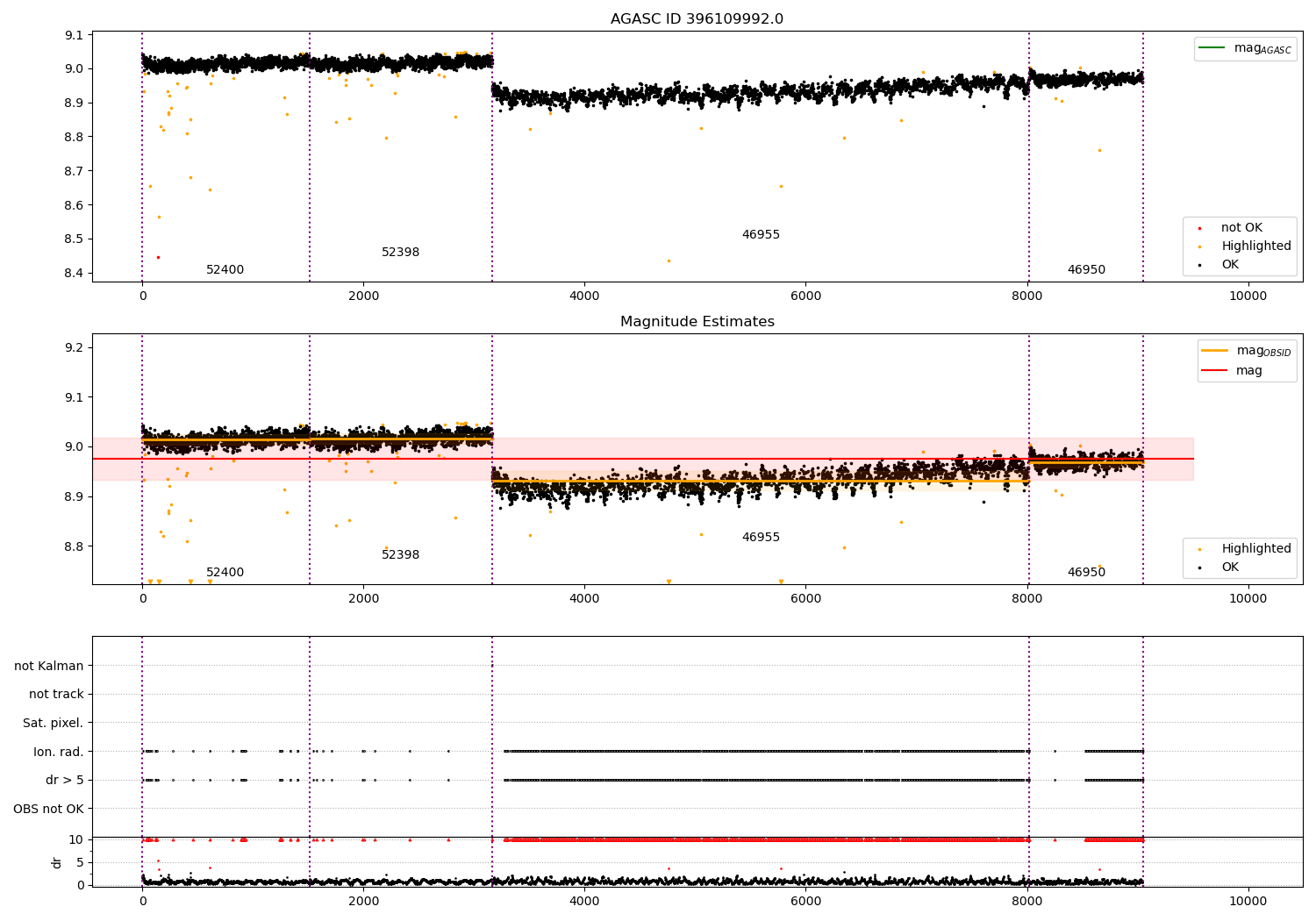Click the 2000 x-axis tick of bottom plot

coord(363,901)
